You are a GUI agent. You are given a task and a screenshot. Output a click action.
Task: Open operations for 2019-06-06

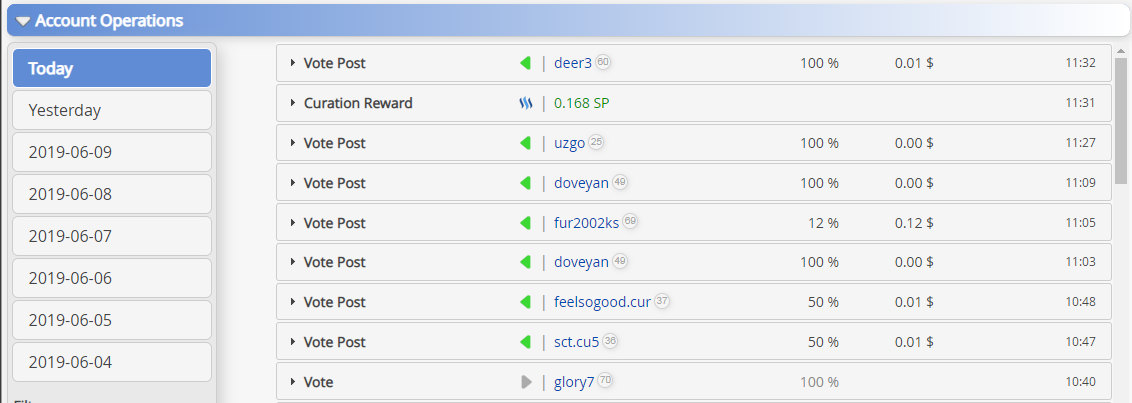112,278
